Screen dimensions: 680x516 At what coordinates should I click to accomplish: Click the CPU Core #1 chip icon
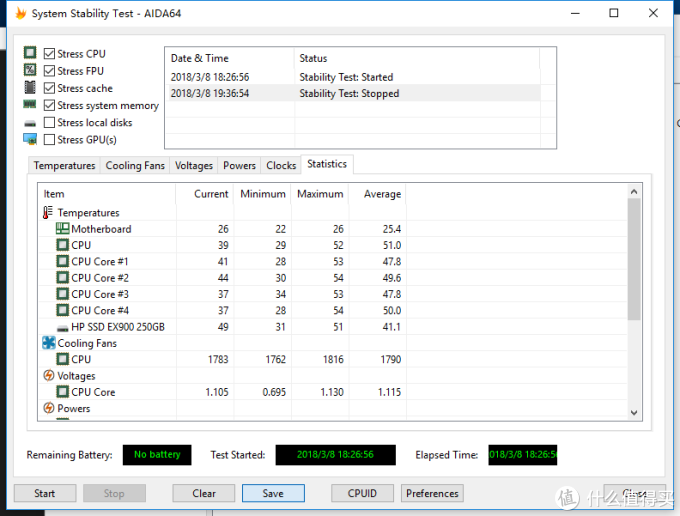pyautogui.click(x=62, y=261)
